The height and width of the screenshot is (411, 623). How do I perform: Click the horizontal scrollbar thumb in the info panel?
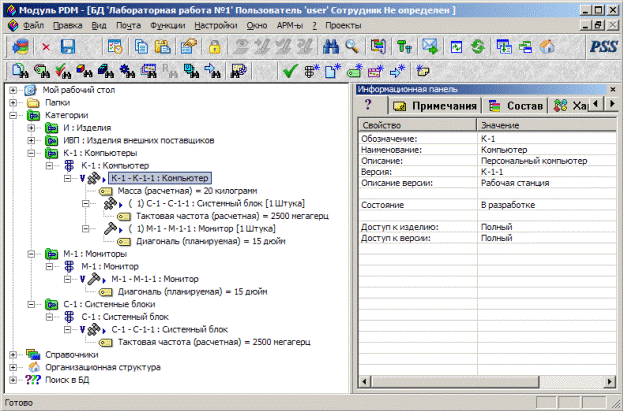click(x=455, y=382)
